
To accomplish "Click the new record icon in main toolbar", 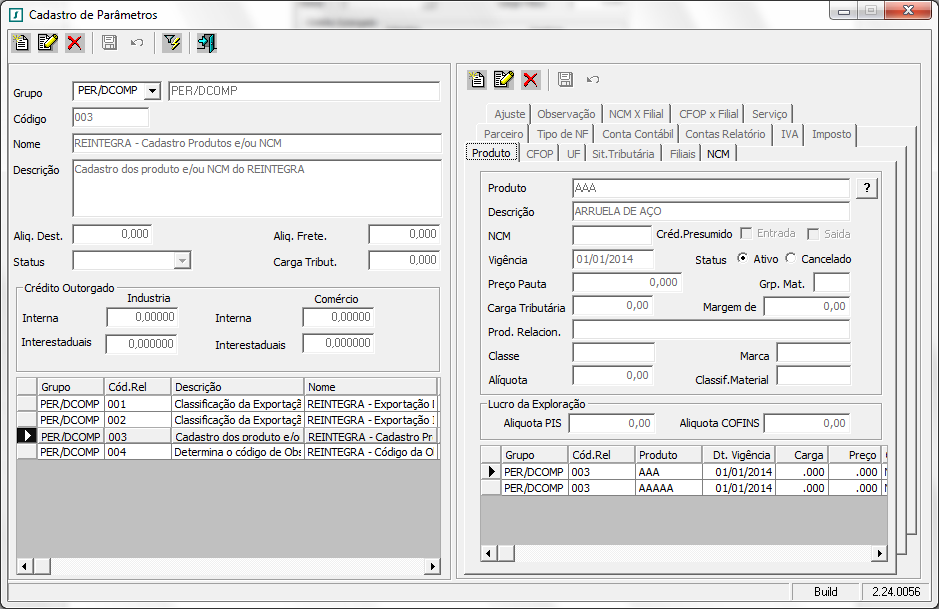I will click(x=21, y=43).
